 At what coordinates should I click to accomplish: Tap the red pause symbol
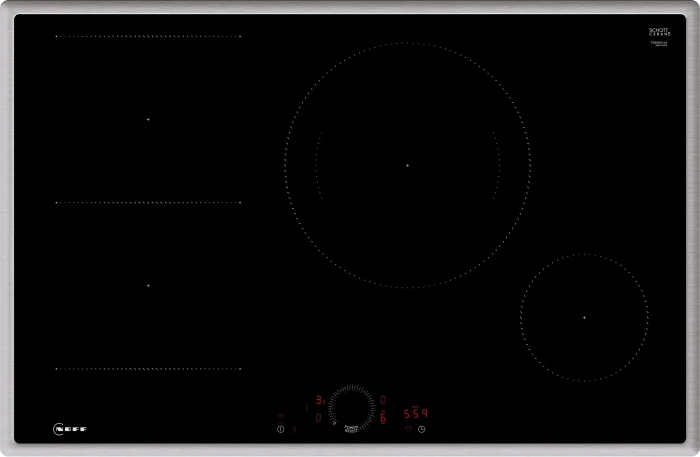point(294,429)
